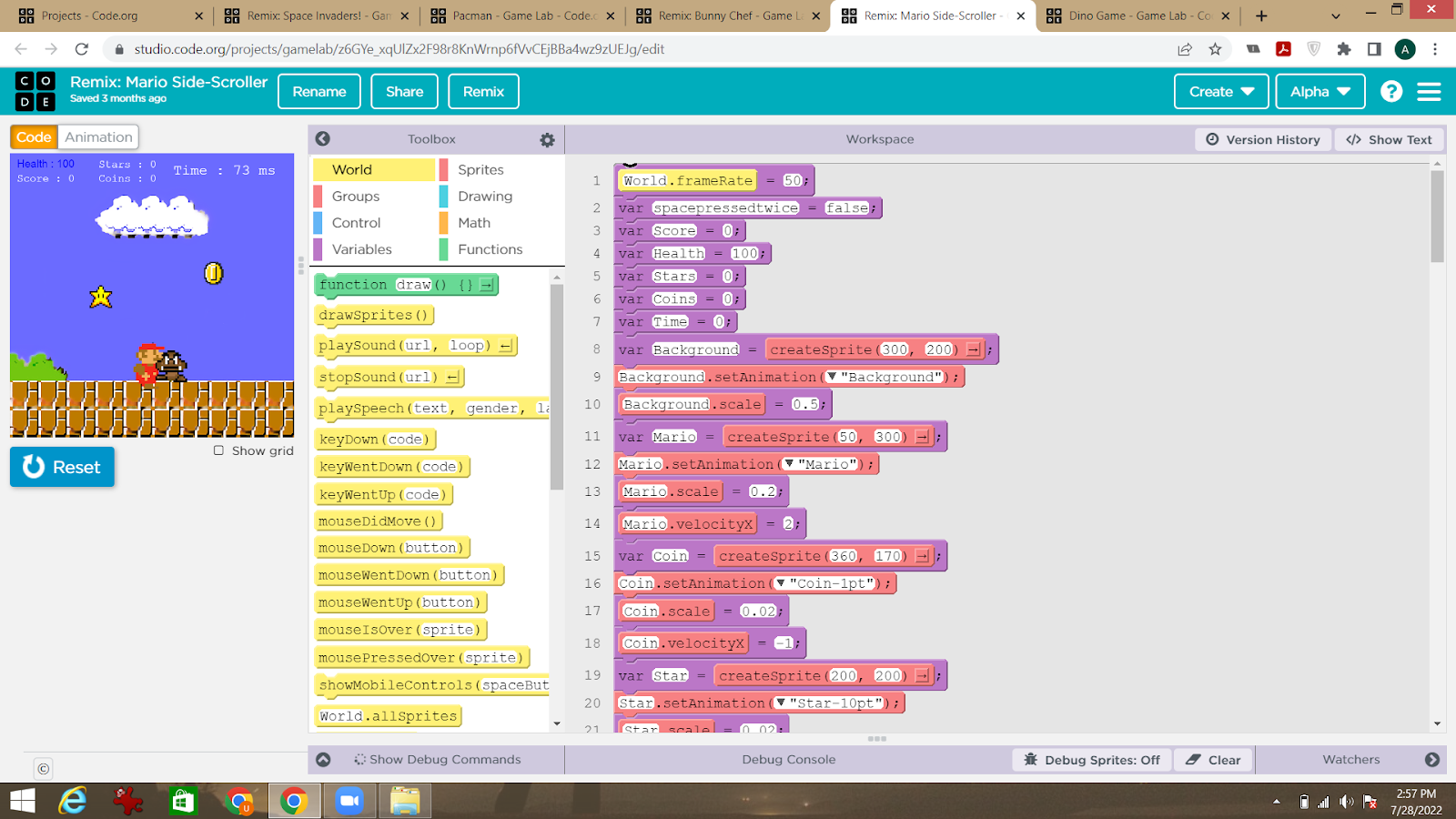Screen dimensions: 1456x819
Task: Open Microsoft Store taskbar icon
Action: point(183,801)
